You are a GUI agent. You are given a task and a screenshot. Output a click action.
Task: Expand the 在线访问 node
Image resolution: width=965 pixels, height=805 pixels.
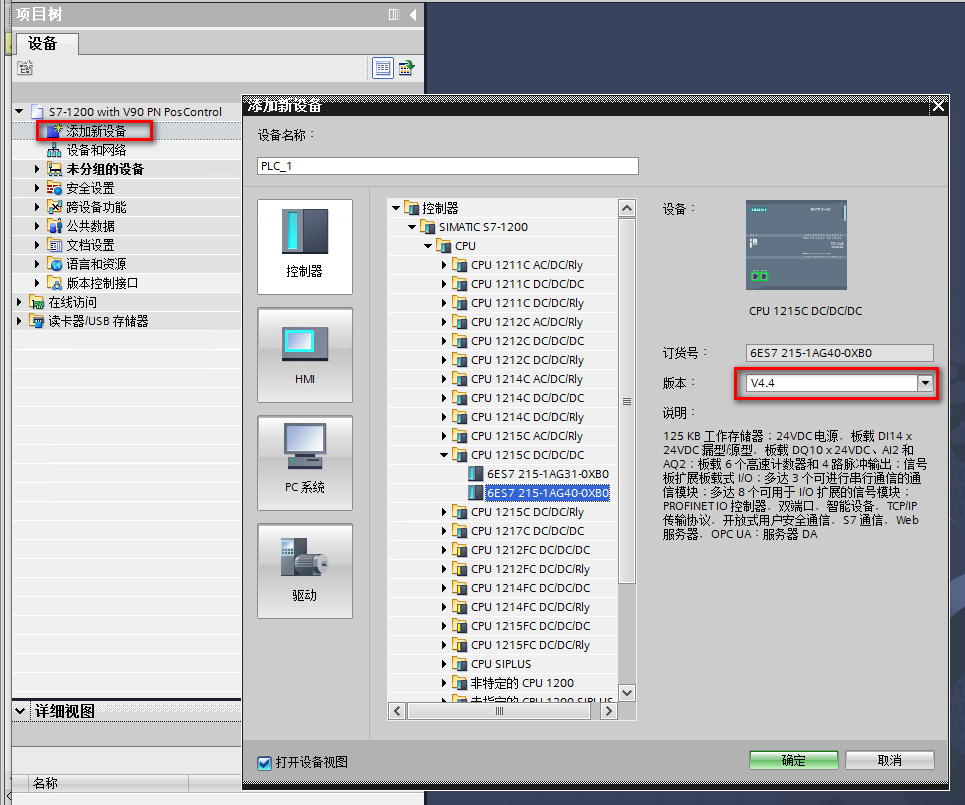point(19,302)
